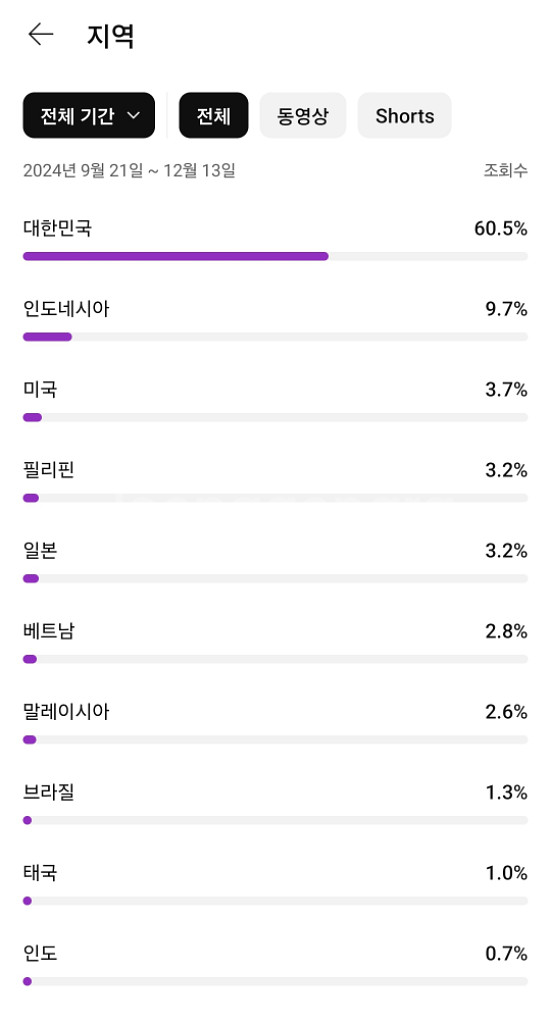
Task: Open the 필리핀 region row
Action: (x=276, y=481)
